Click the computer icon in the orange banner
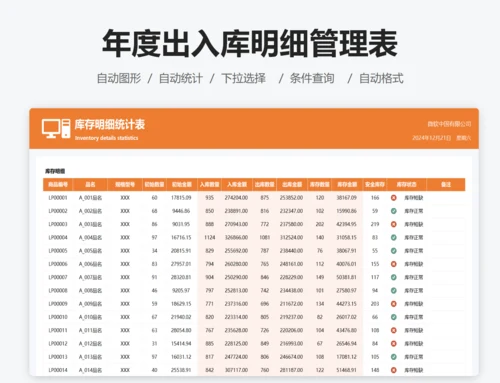 (x=56, y=129)
